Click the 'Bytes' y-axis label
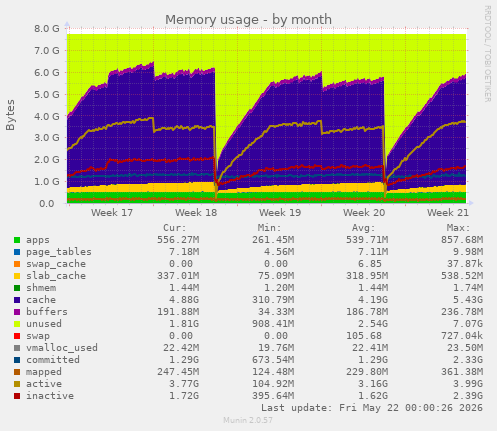 click(10, 115)
